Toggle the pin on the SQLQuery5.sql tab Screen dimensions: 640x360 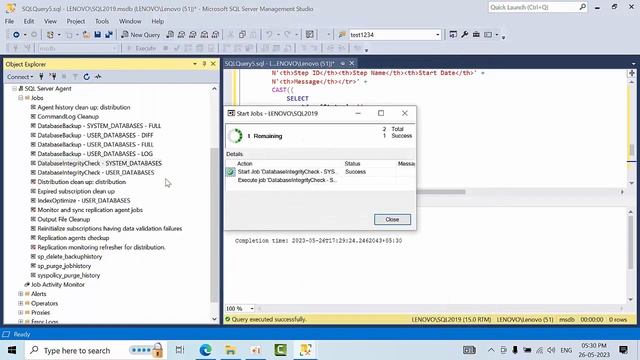pyautogui.click(x=342, y=63)
